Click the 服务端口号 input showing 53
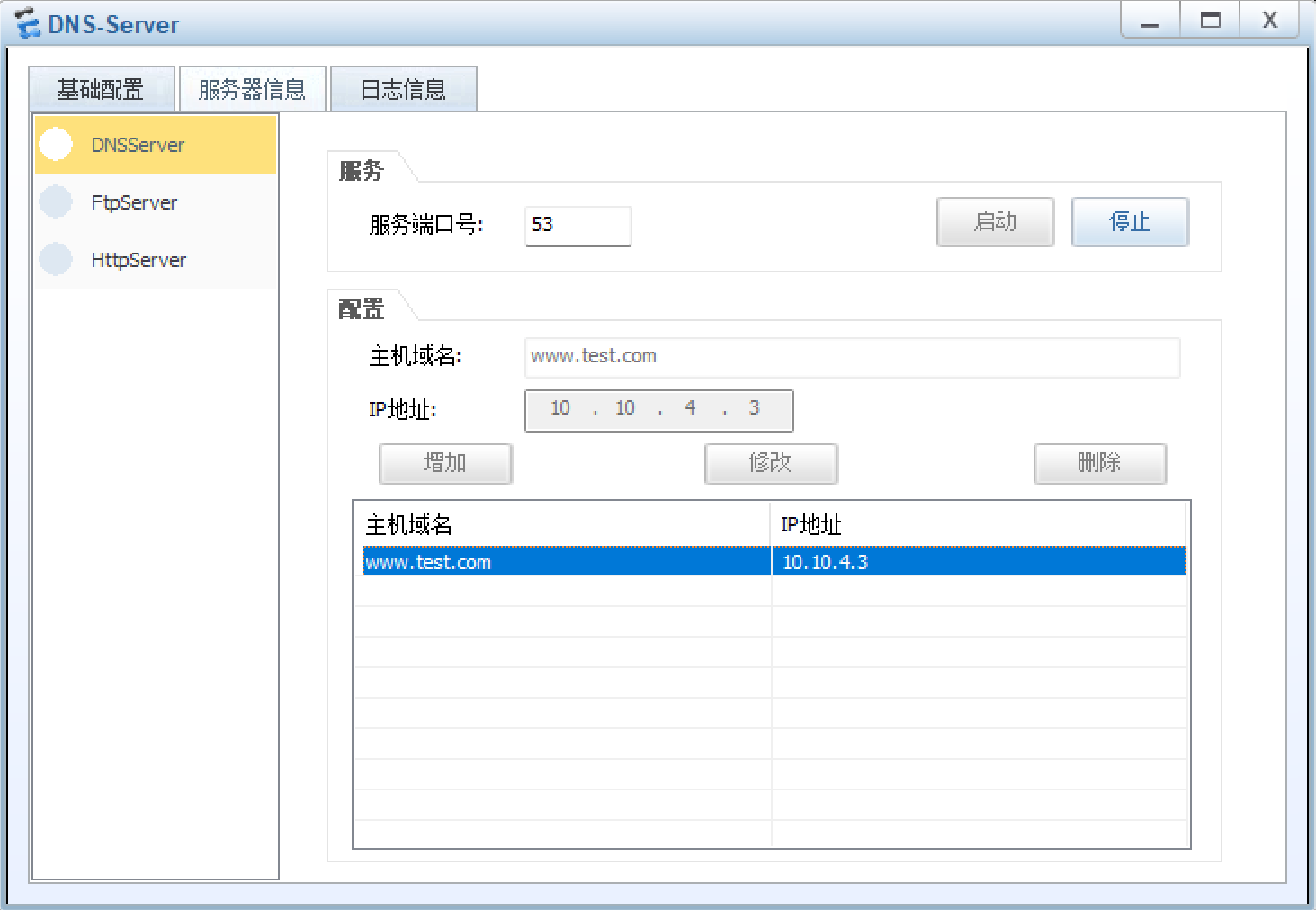This screenshot has width=1316, height=910. pos(577,226)
